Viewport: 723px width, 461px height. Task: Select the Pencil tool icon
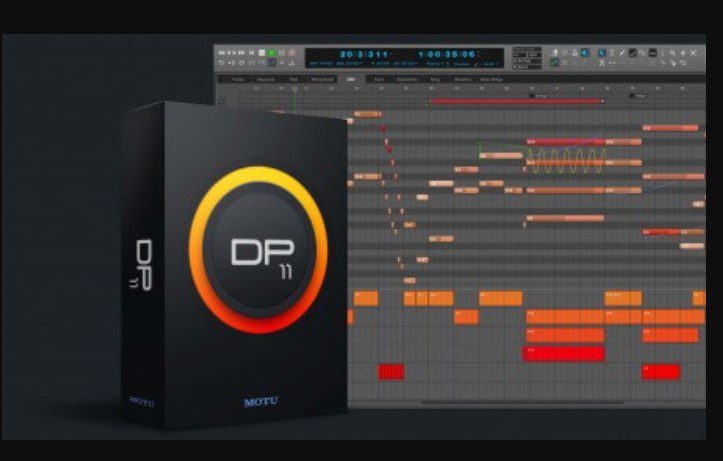point(622,53)
